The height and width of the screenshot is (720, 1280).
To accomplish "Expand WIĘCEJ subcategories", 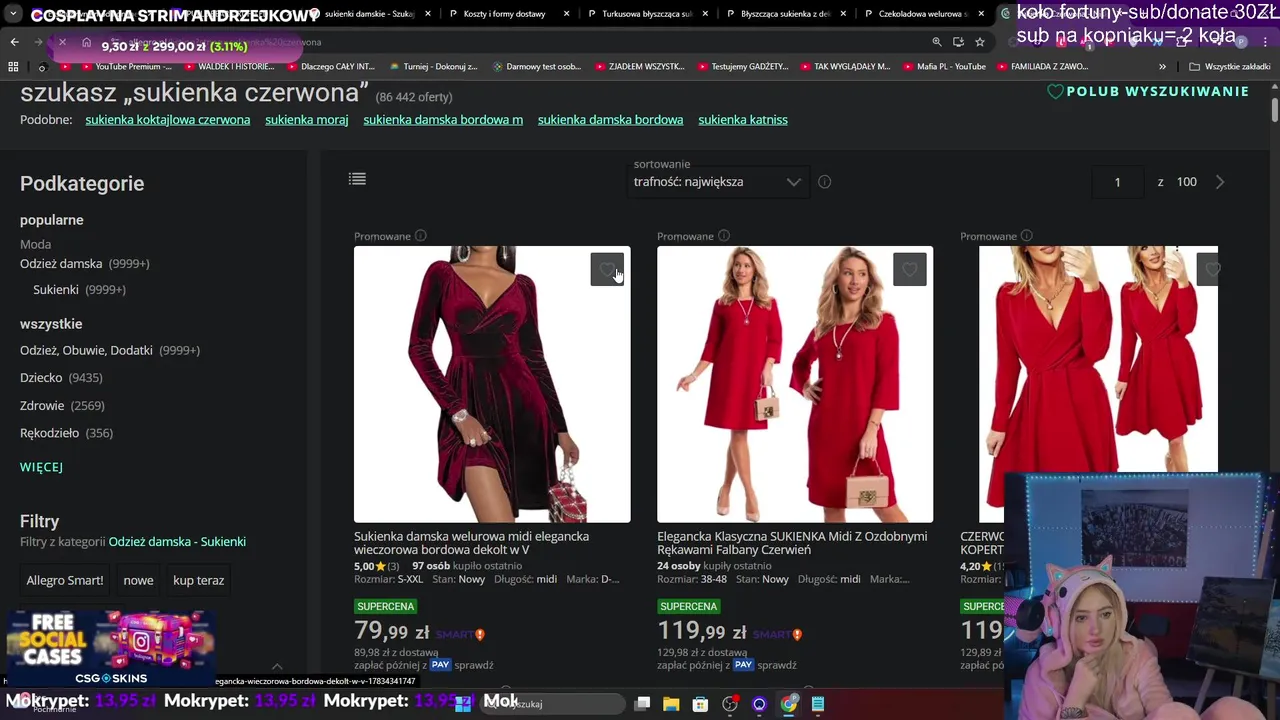I will pyautogui.click(x=41, y=467).
